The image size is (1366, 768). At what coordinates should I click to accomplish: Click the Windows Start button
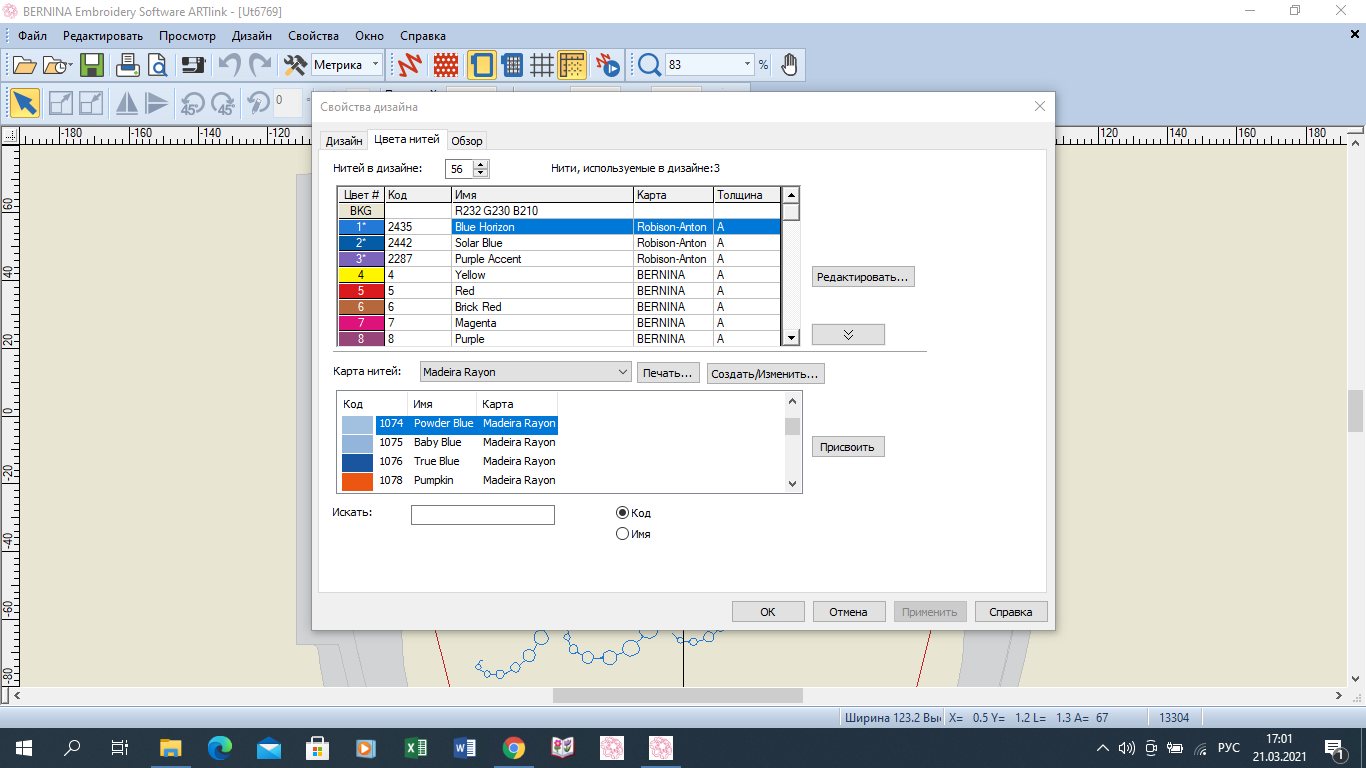click(x=24, y=747)
